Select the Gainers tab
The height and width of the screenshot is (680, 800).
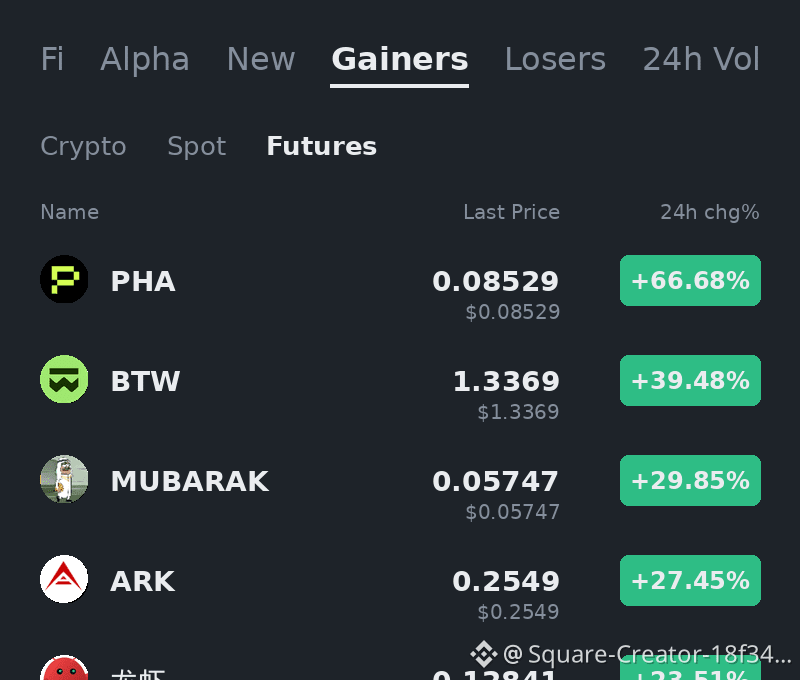coord(399,59)
